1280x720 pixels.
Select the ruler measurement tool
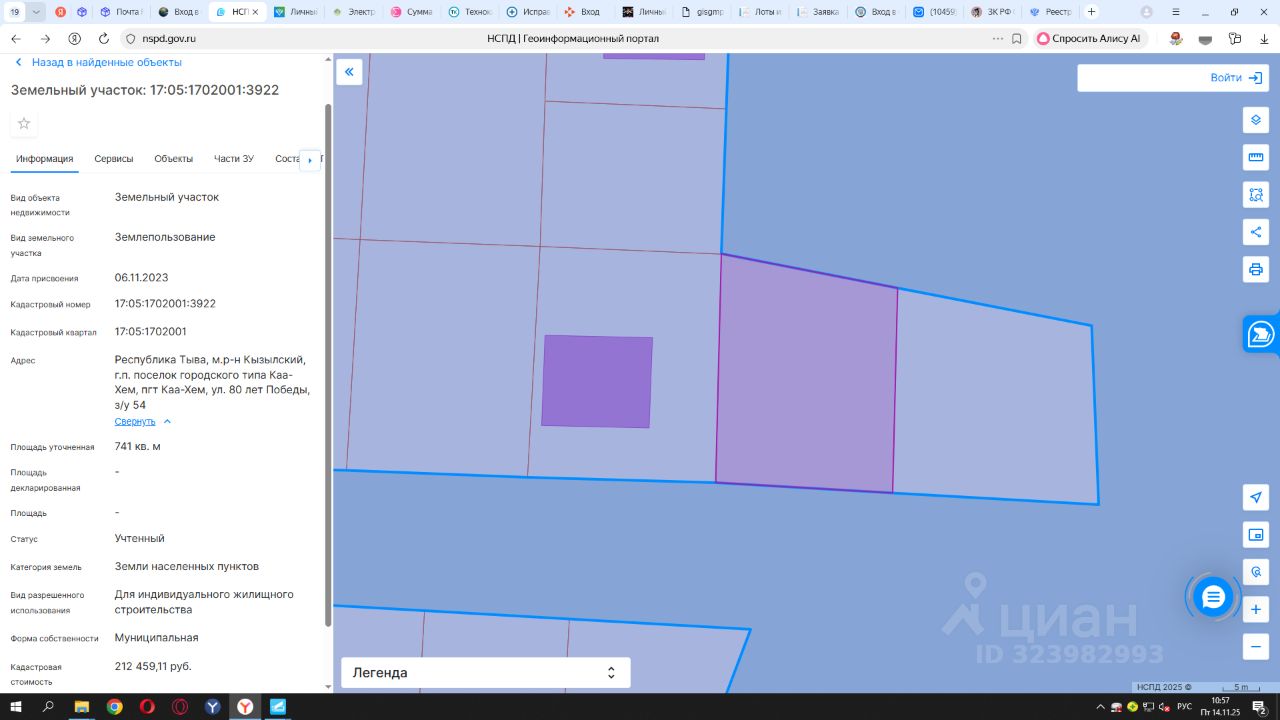point(1256,157)
